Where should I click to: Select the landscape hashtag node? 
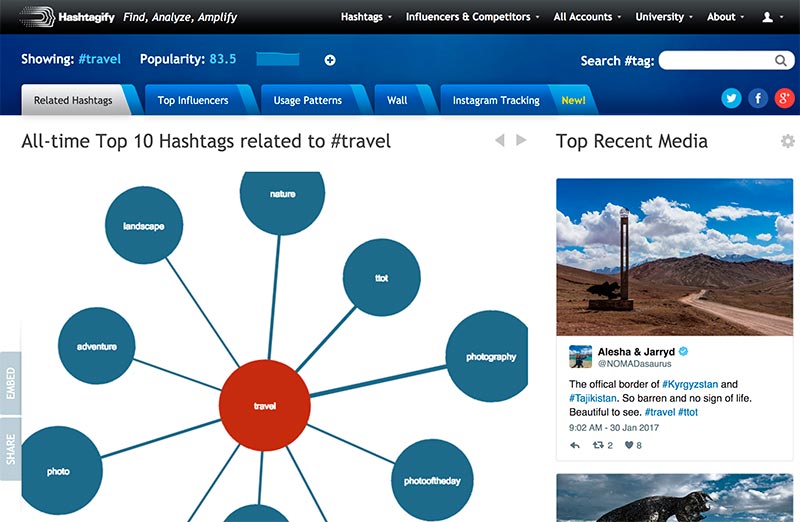144,225
